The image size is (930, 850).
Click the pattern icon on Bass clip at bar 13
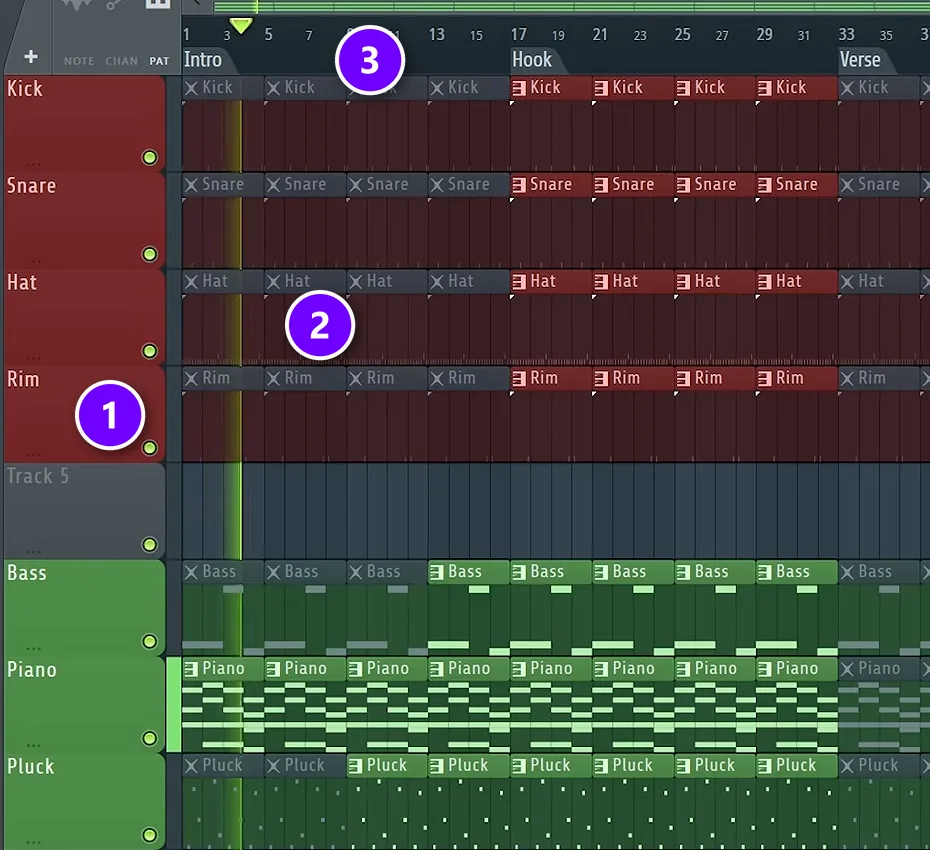(x=437, y=572)
